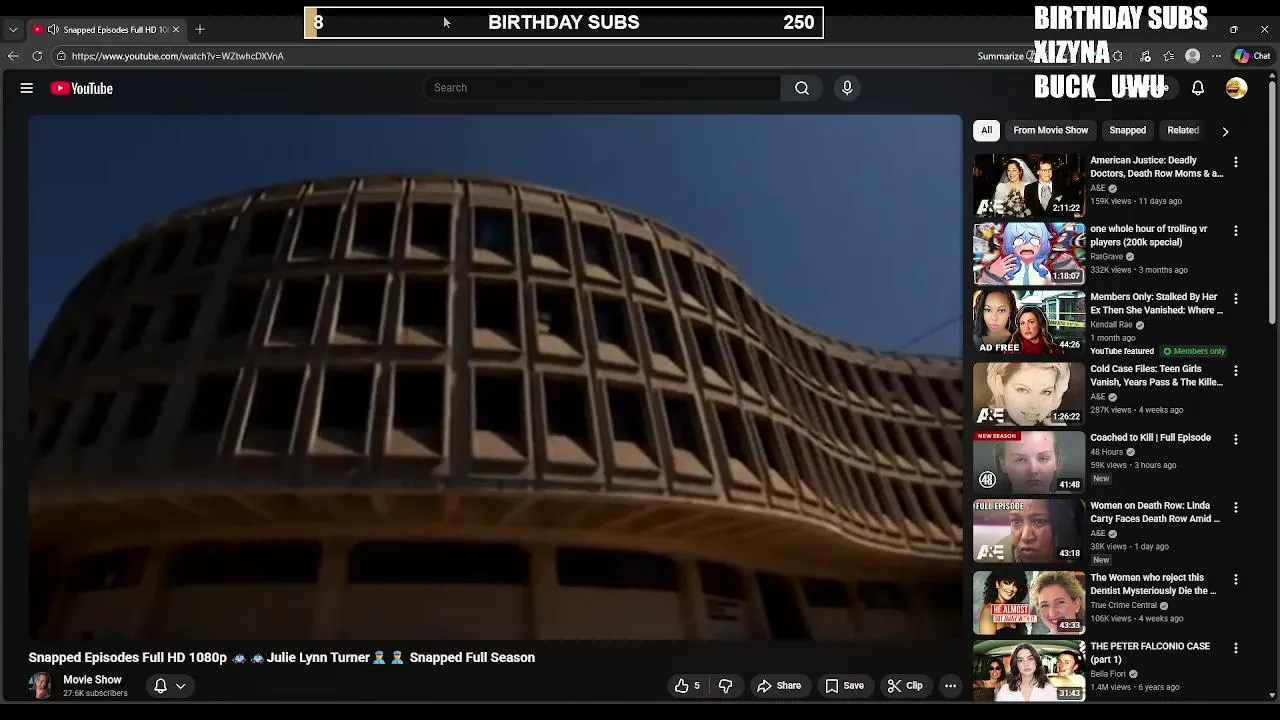Reload the page with the refresh icon

click(x=37, y=56)
